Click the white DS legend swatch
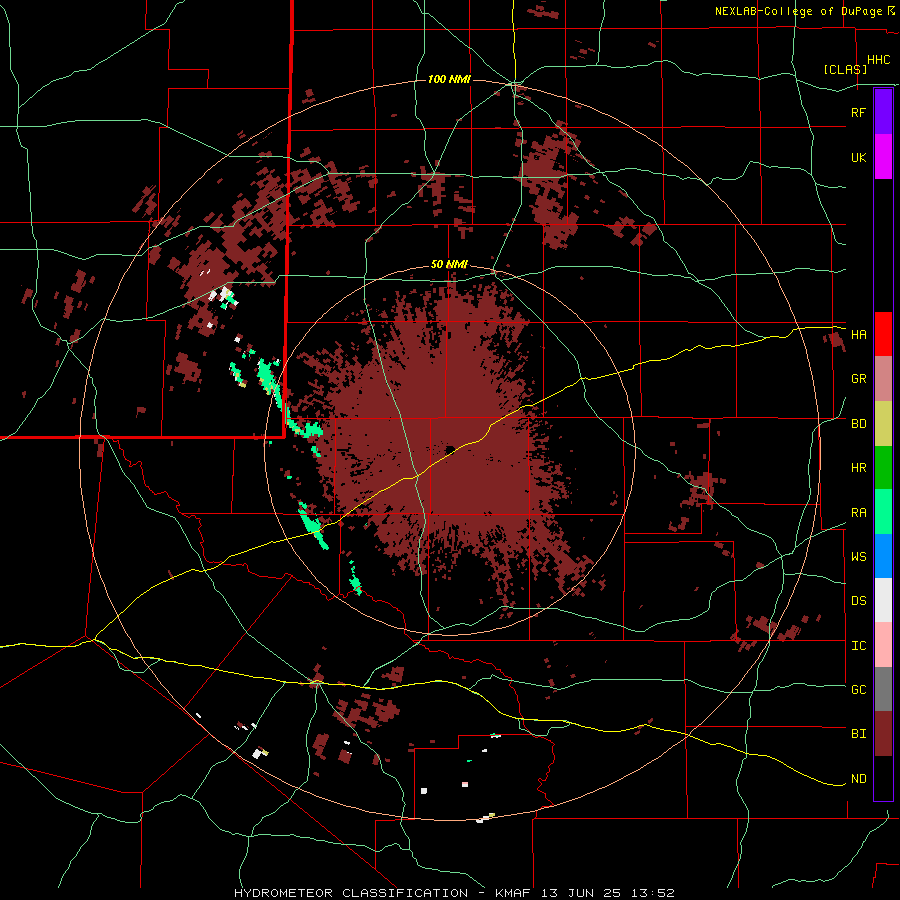Screen dimensions: 900x900 (x=883, y=600)
